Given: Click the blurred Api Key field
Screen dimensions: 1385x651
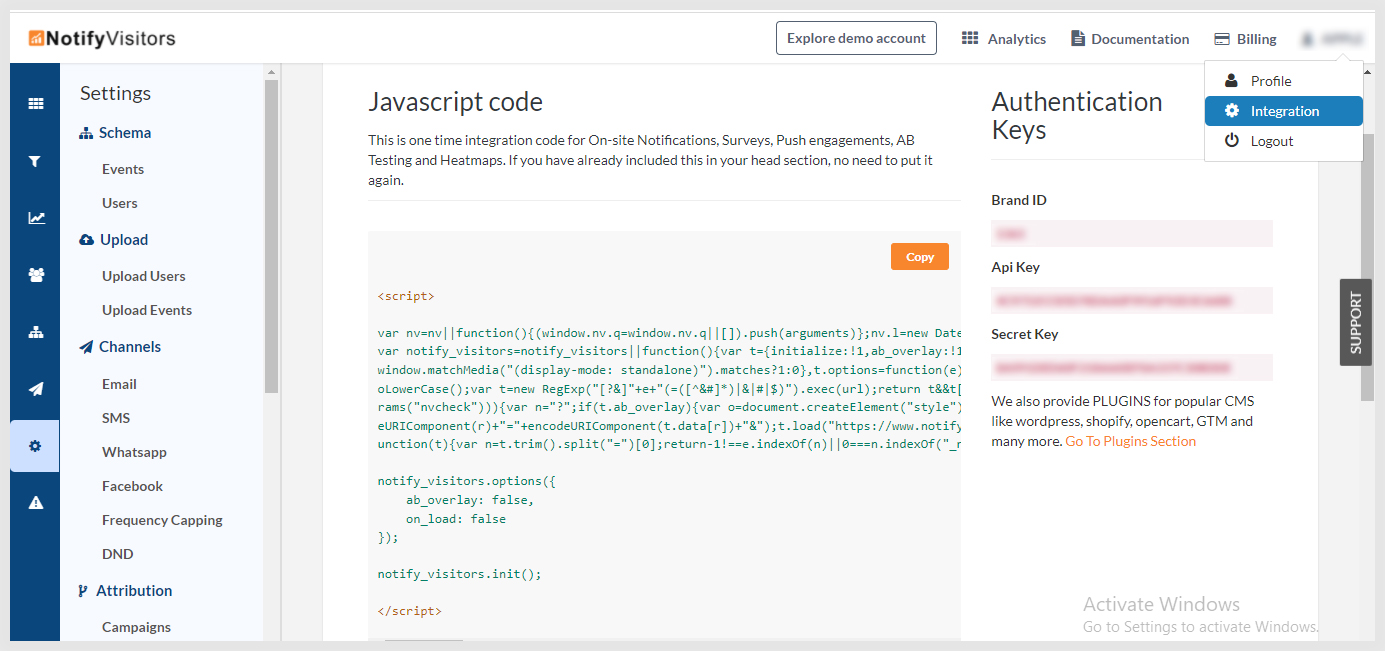Looking at the screenshot, I should click(1132, 300).
